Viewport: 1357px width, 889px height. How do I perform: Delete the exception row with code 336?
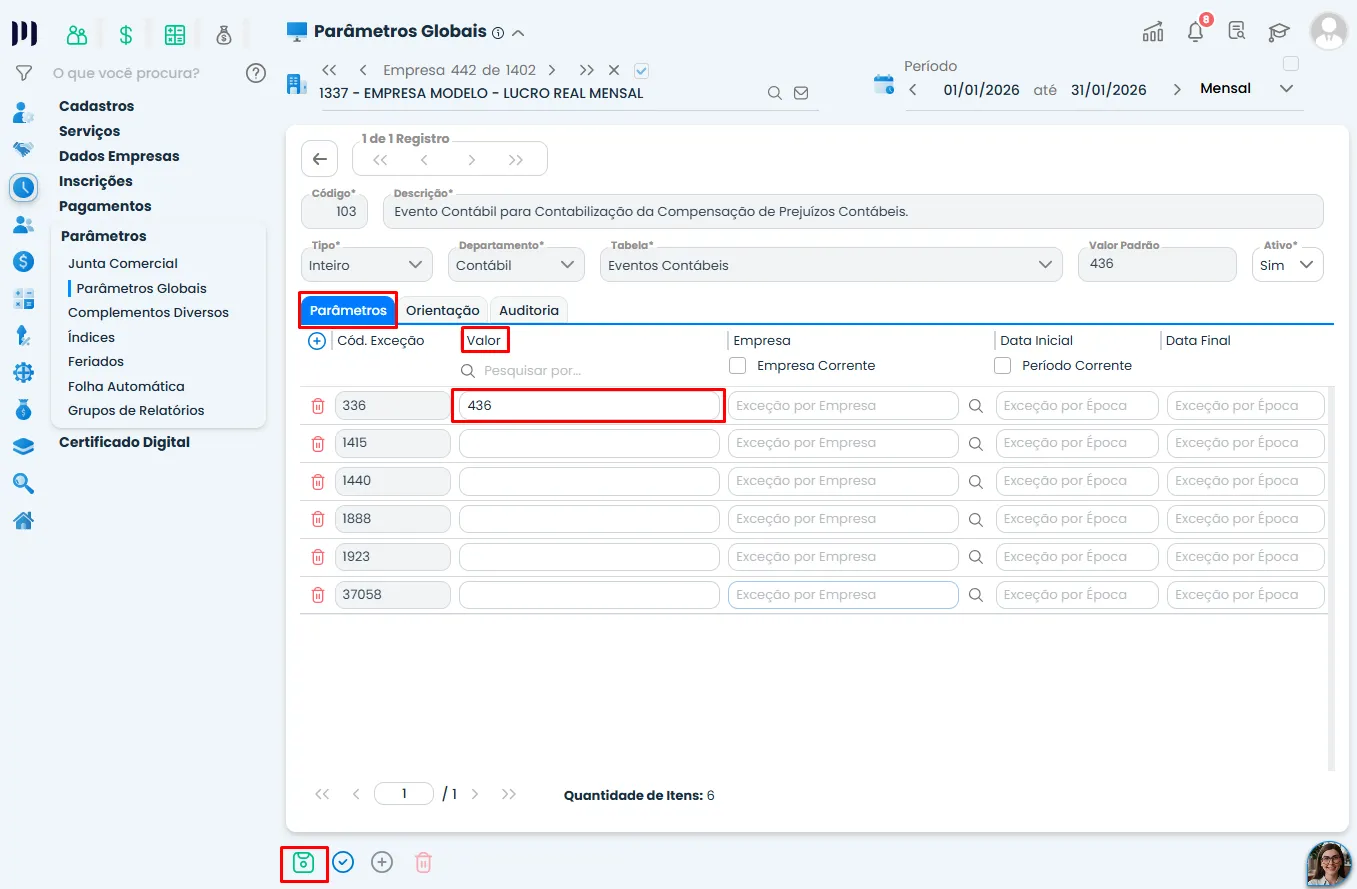point(318,406)
